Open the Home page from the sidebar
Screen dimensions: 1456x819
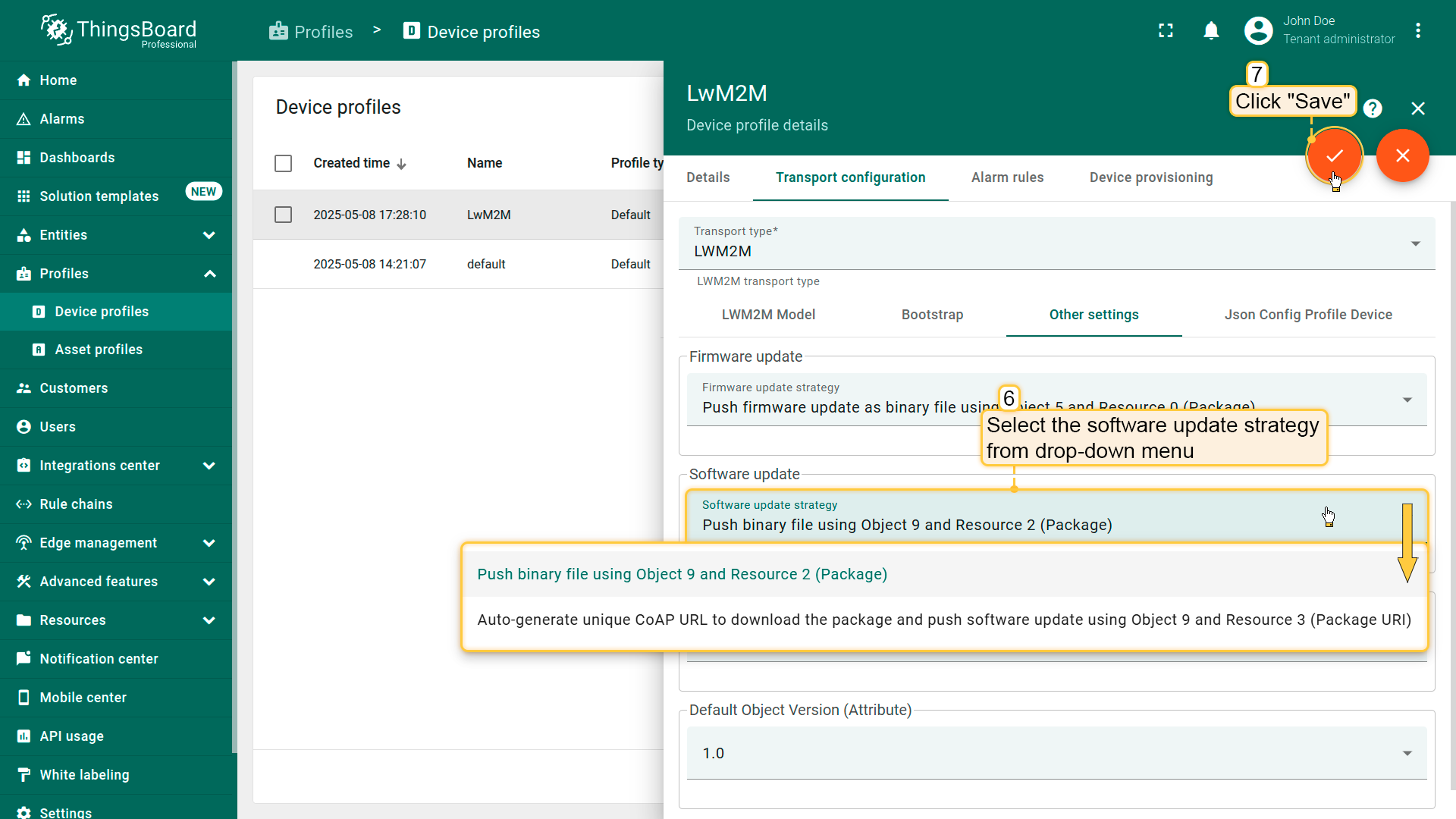pos(115,80)
